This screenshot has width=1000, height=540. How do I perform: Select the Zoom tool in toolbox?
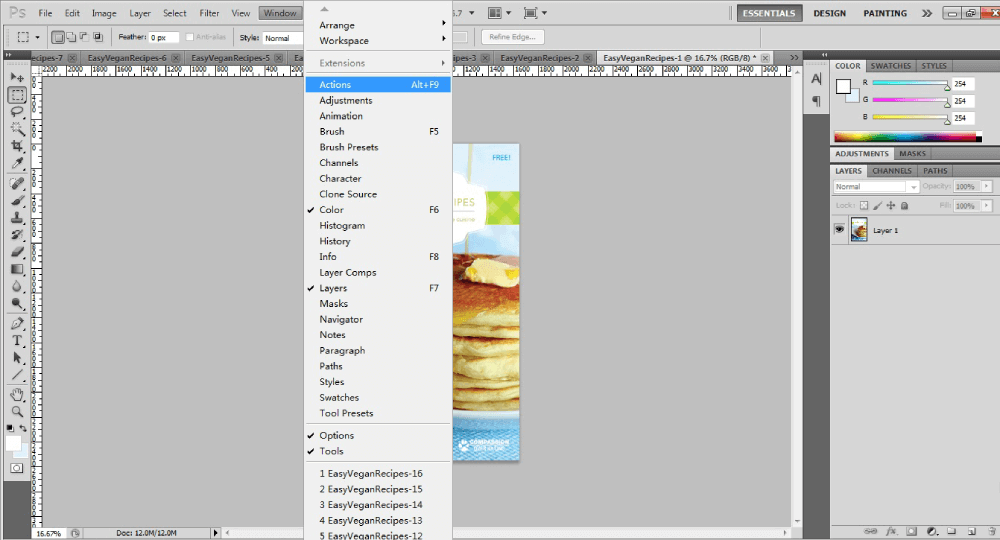[17, 411]
